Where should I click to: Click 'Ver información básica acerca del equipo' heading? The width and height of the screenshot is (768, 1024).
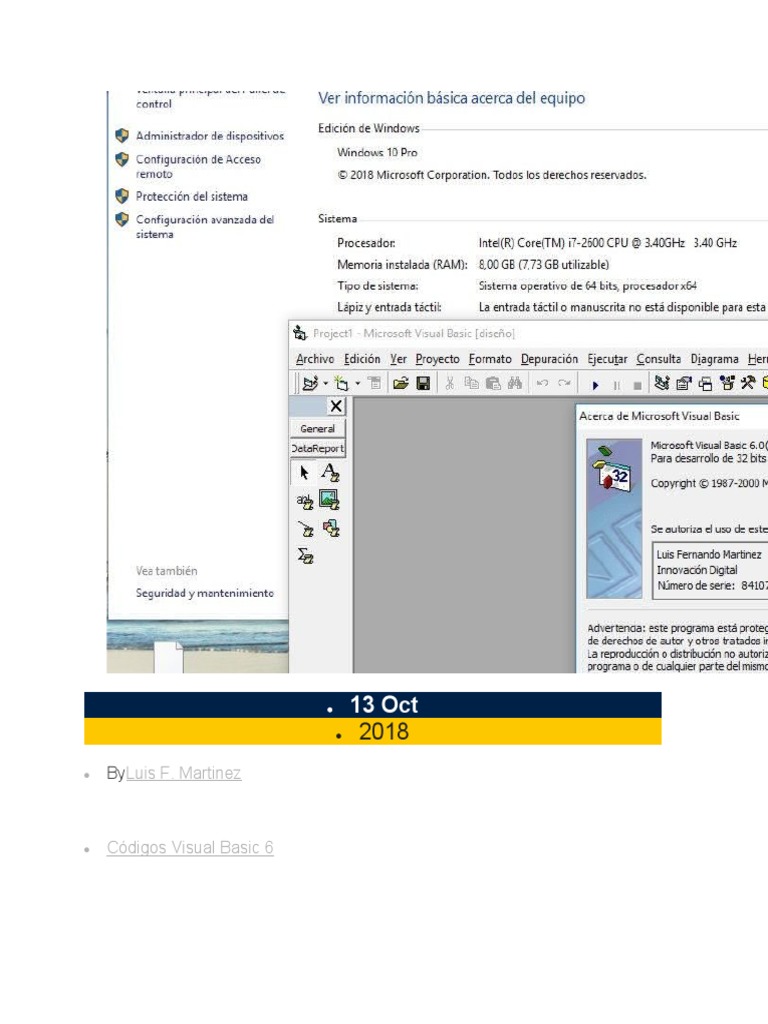pos(451,98)
